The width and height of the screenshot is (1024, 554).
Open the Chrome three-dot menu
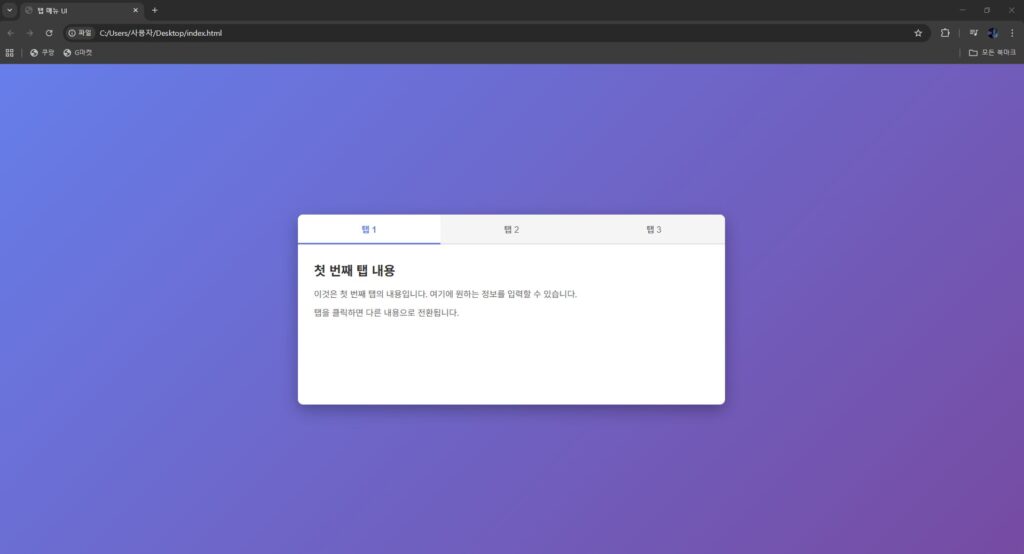pyautogui.click(x=1012, y=33)
